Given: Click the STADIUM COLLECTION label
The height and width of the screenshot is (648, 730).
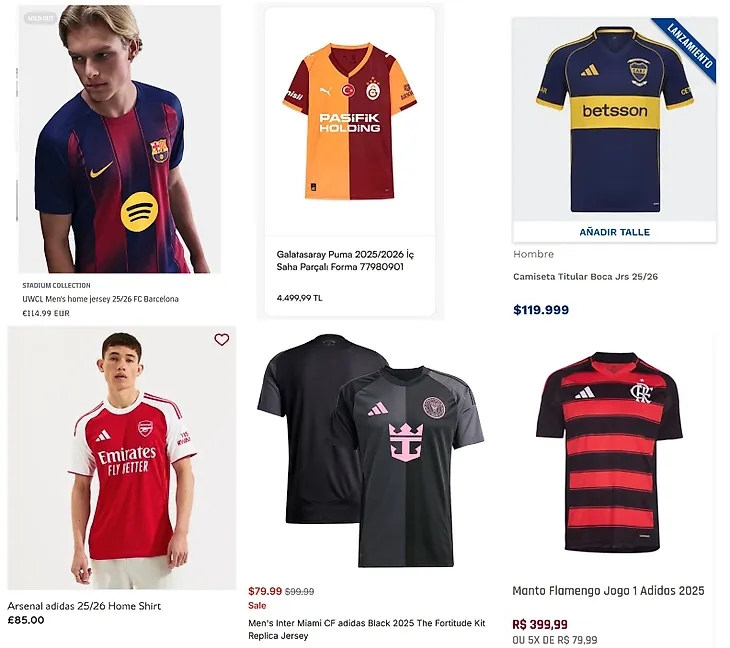Looking at the screenshot, I should [x=56, y=286].
